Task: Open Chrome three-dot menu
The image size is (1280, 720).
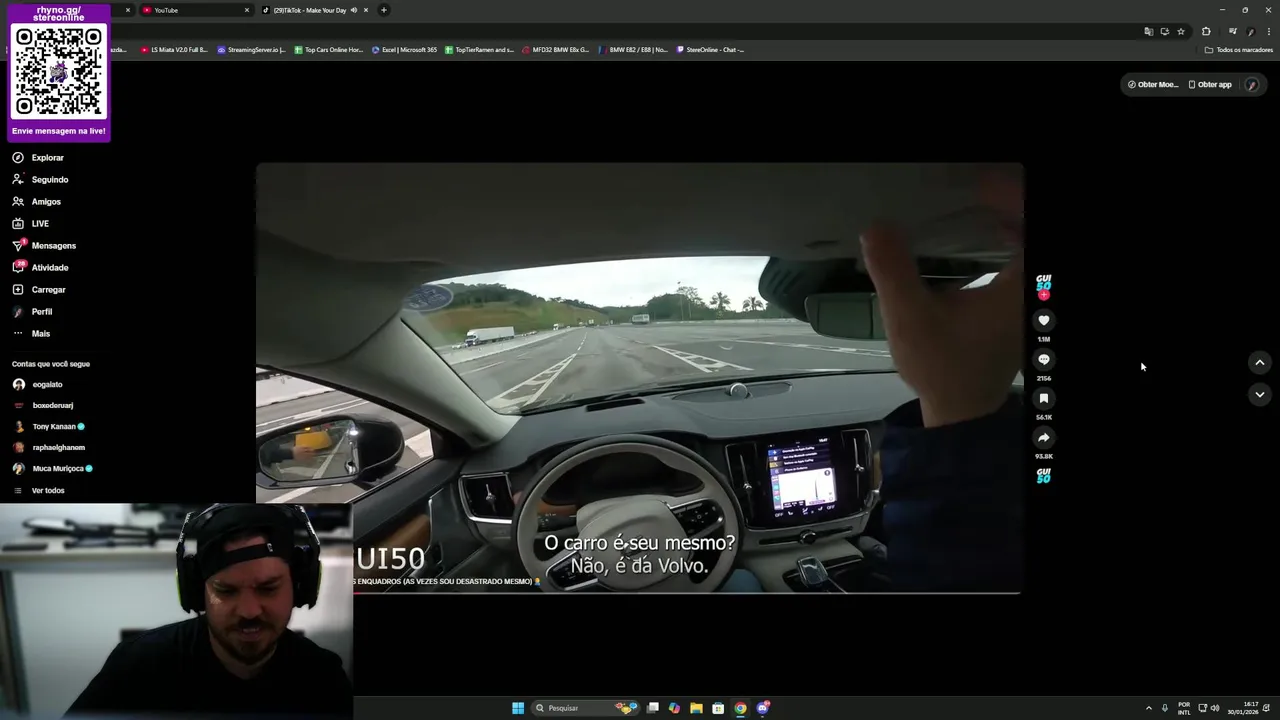Action: pos(1268,32)
